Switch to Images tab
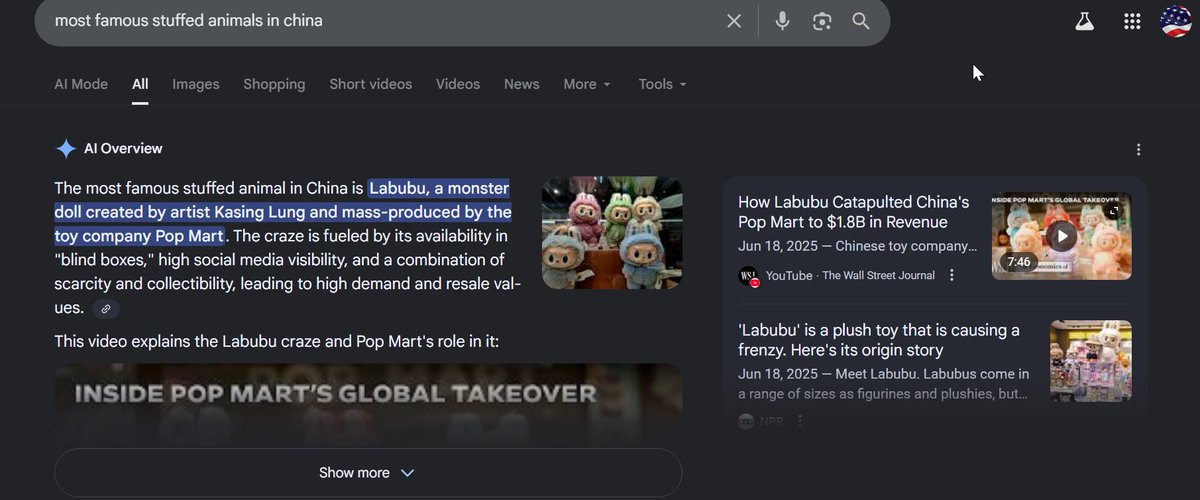1200x500 pixels. 196,84
